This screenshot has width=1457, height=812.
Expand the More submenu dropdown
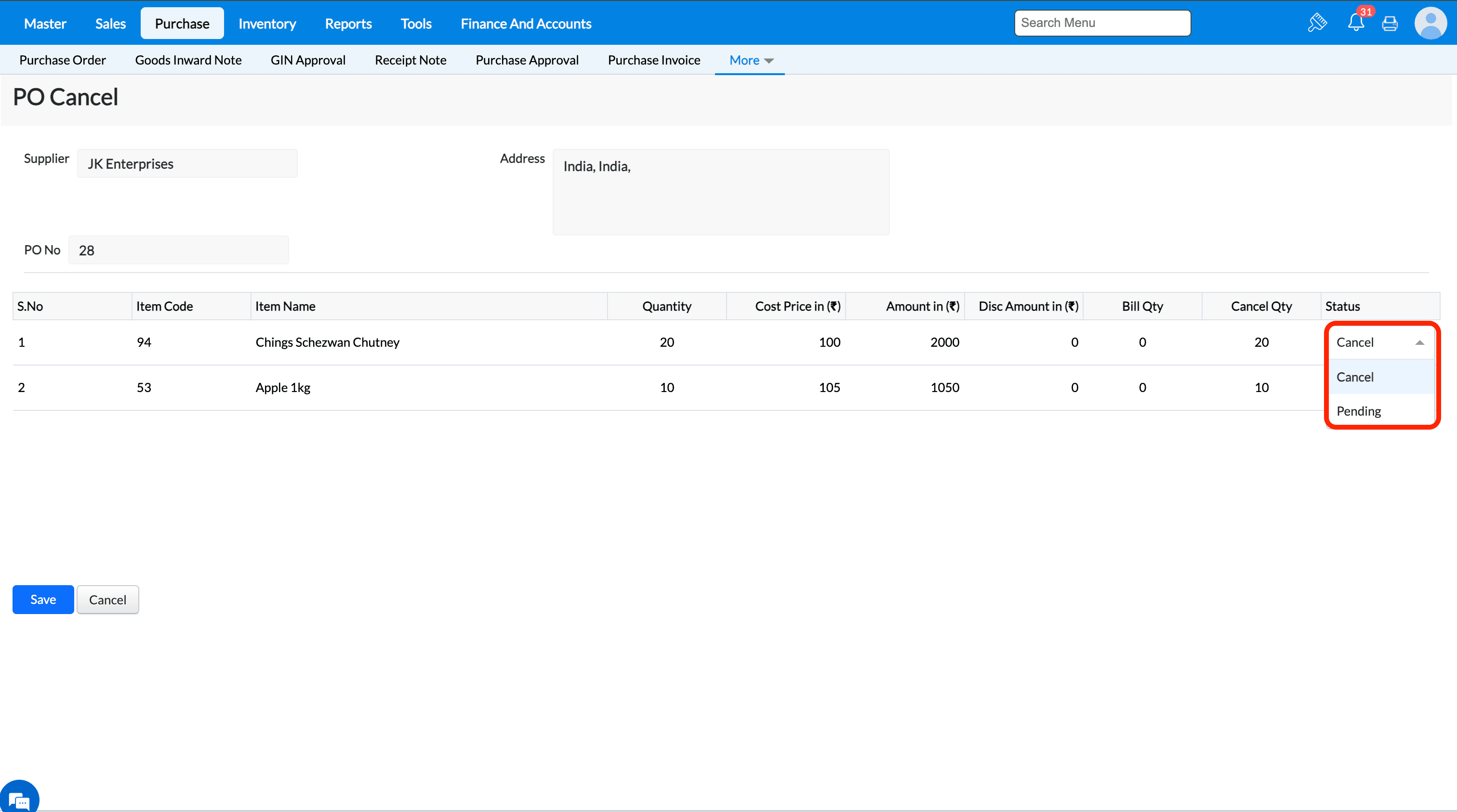(751, 60)
